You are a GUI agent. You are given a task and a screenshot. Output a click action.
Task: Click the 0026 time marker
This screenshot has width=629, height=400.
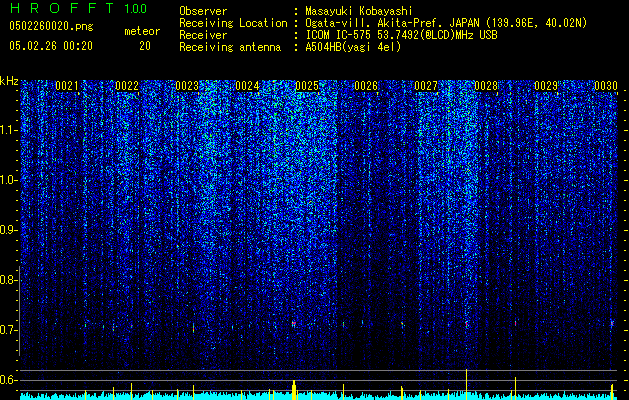click(366, 86)
